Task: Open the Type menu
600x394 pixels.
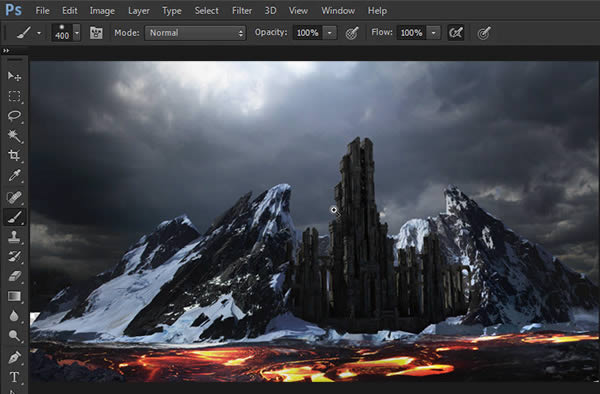Action: (x=172, y=11)
